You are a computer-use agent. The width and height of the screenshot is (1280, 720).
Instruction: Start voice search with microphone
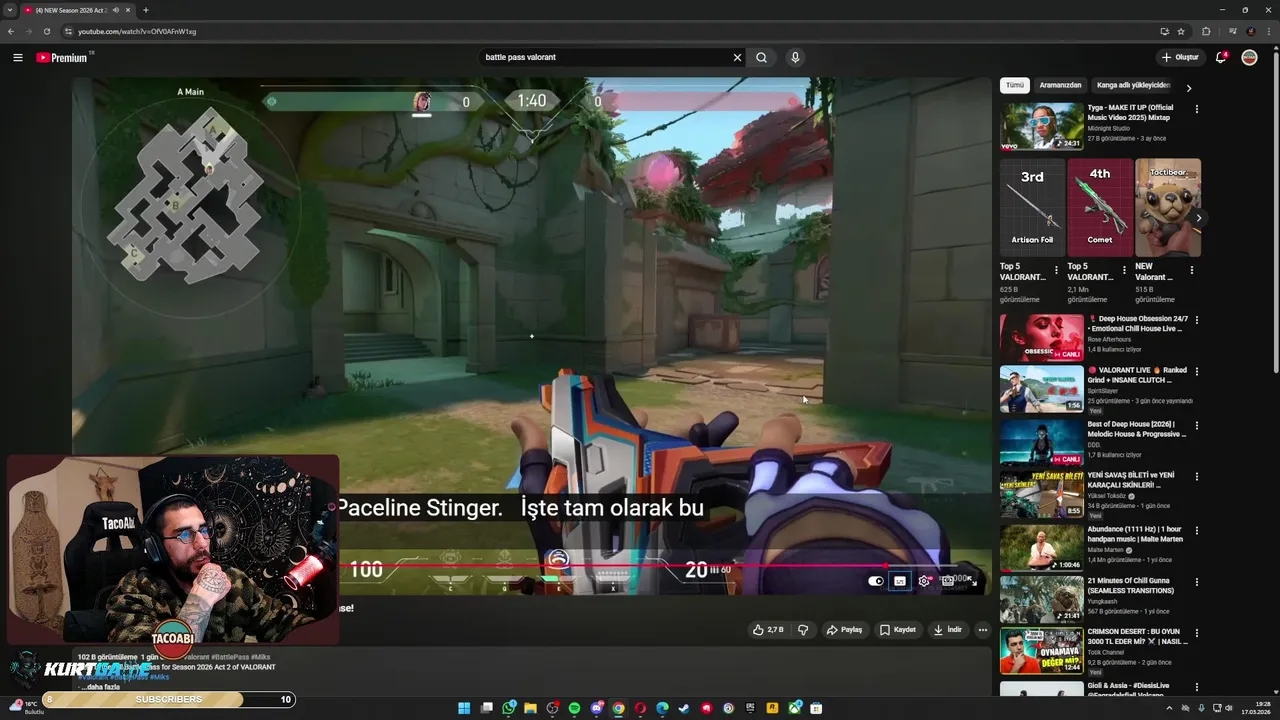tap(795, 57)
